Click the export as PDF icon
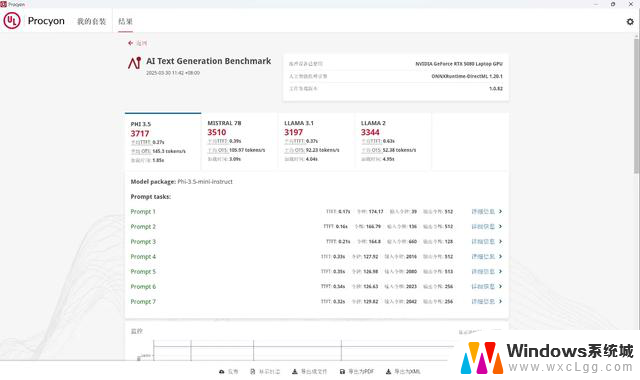The width and height of the screenshot is (640, 380). point(342,371)
